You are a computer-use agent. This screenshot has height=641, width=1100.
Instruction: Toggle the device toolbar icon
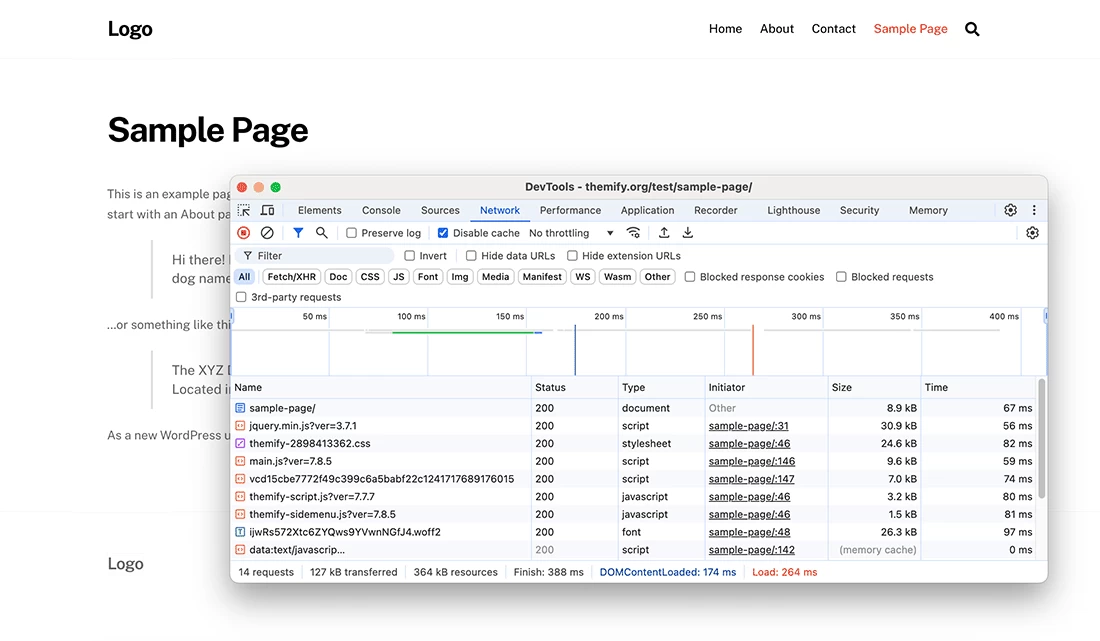267,211
